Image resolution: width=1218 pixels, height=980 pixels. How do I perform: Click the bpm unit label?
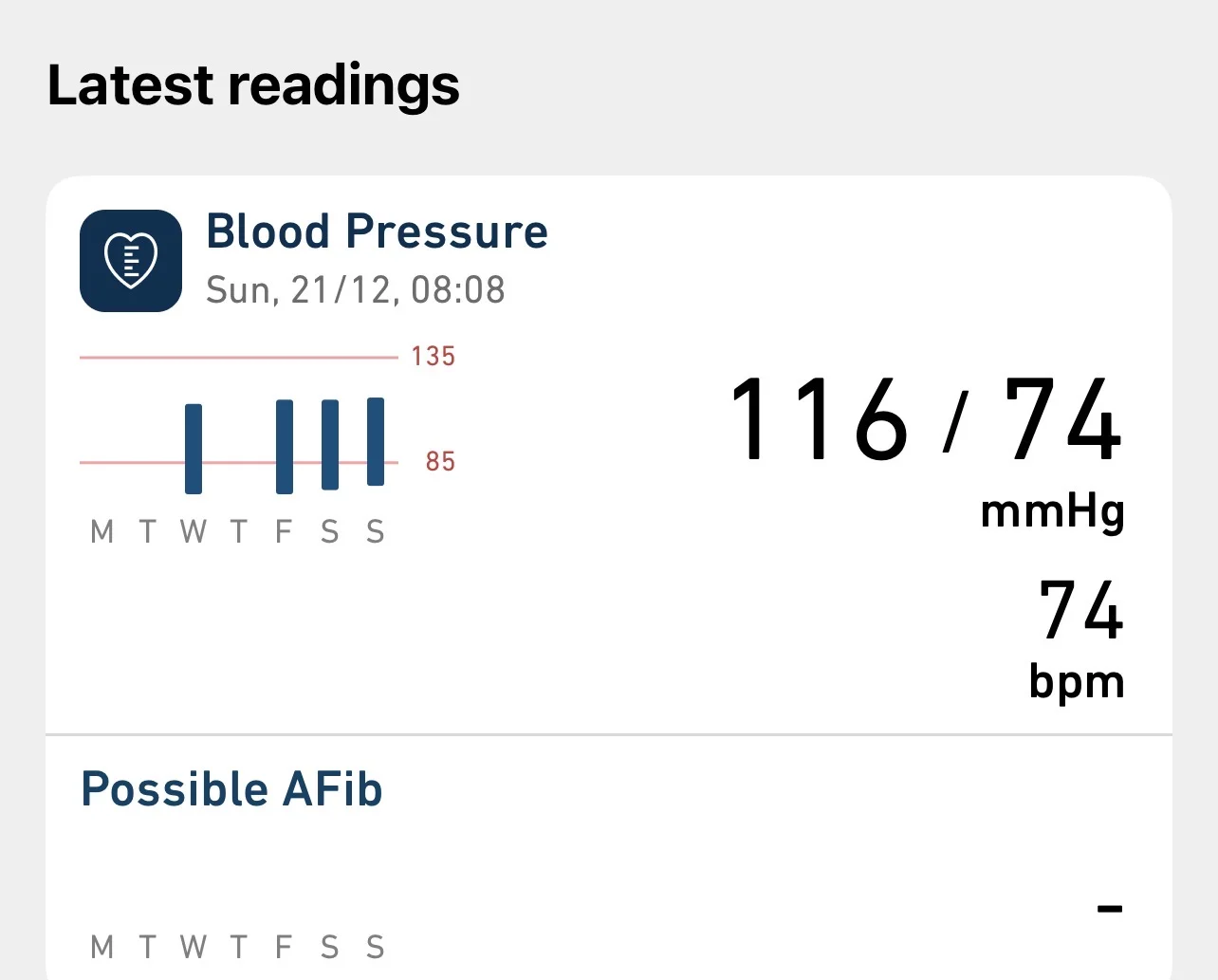(1077, 682)
